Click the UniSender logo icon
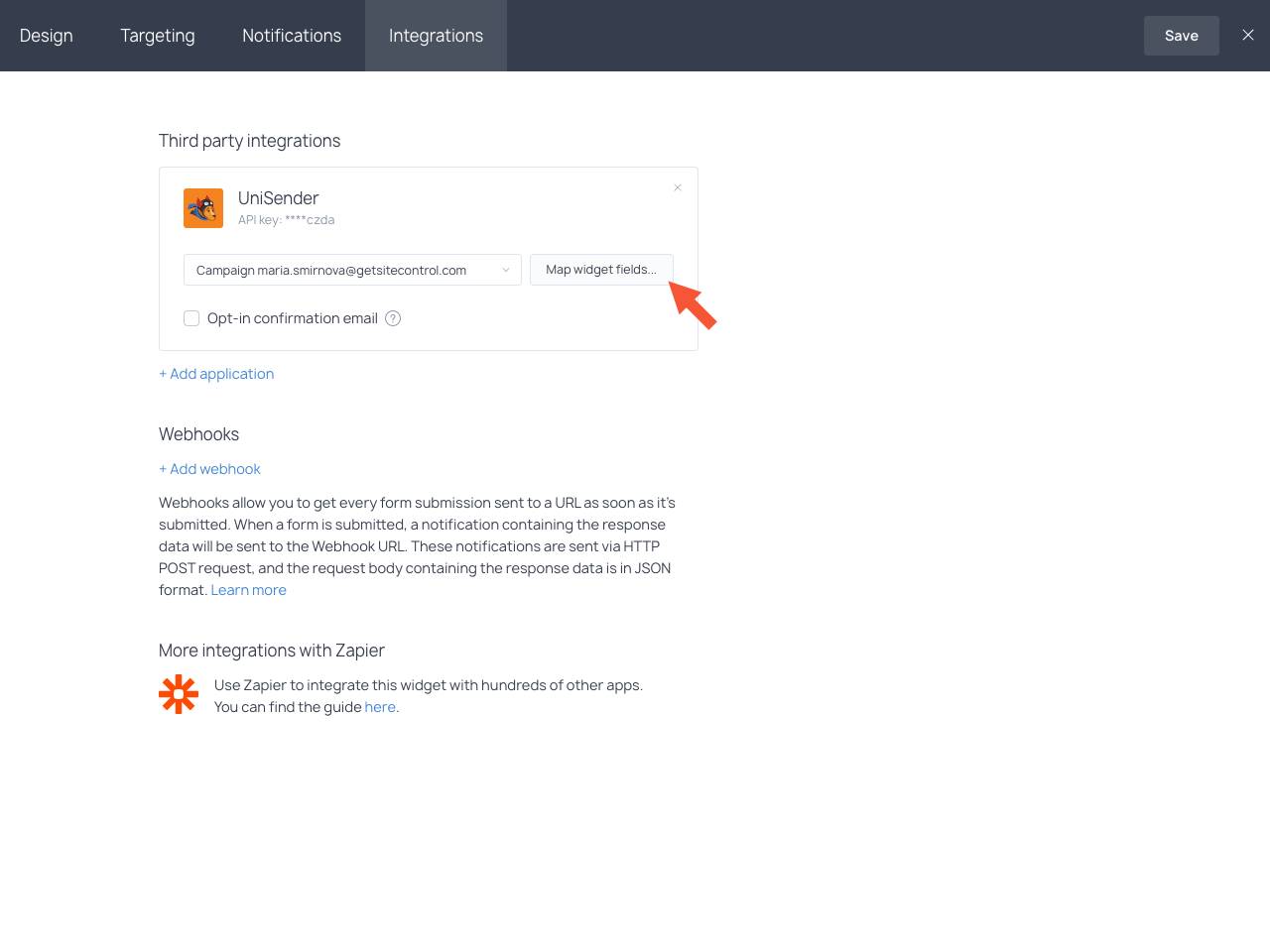The height and width of the screenshot is (952, 1270). pyautogui.click(x=203, y=208)
